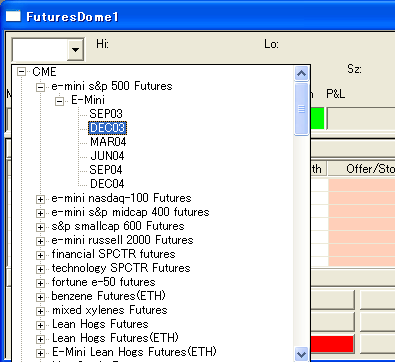Click the P&L value field

(x=361, y=118)
